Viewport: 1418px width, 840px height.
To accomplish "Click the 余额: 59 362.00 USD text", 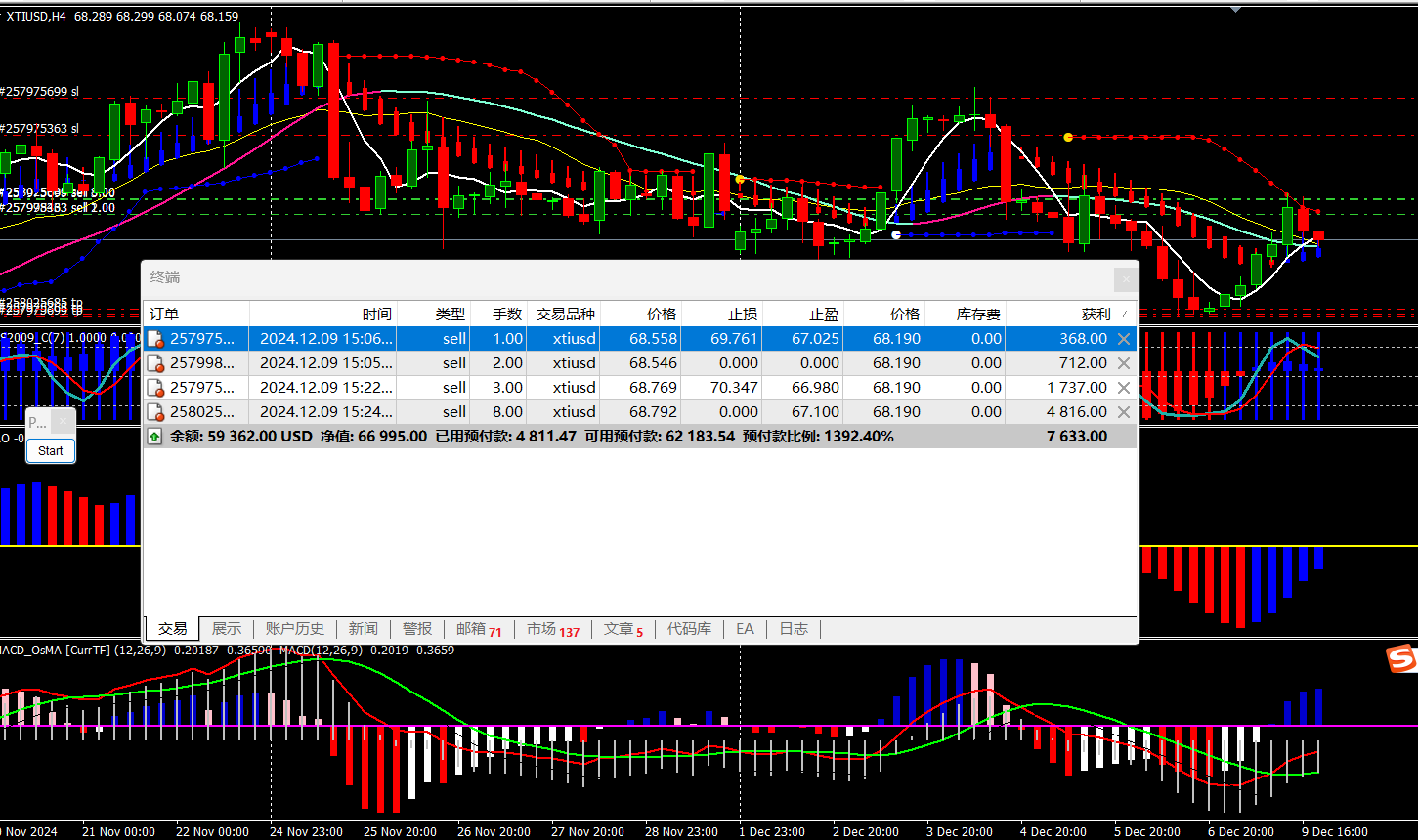I will coord(242,437).
